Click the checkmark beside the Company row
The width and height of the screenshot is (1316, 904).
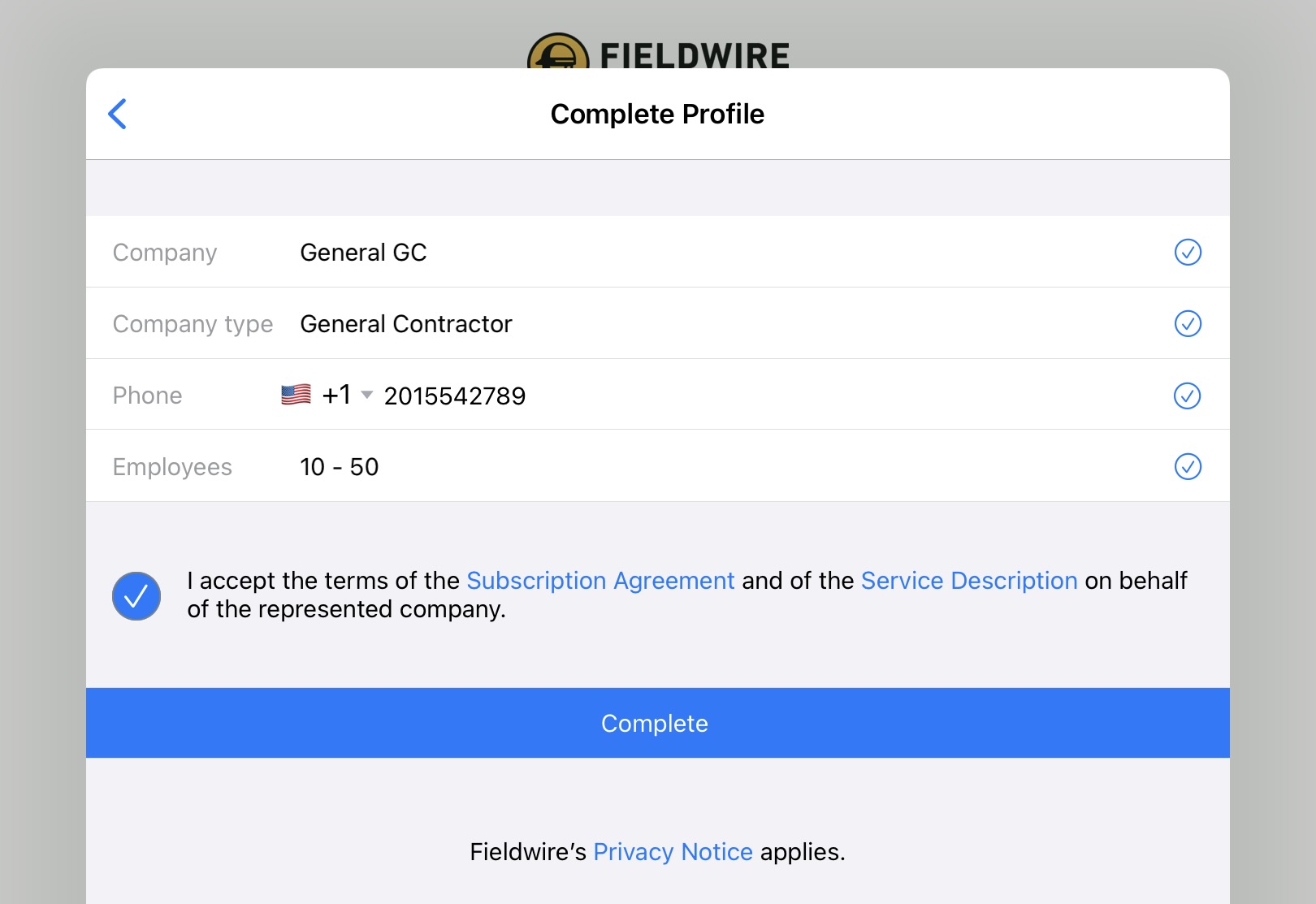(x=1188, y=253)
